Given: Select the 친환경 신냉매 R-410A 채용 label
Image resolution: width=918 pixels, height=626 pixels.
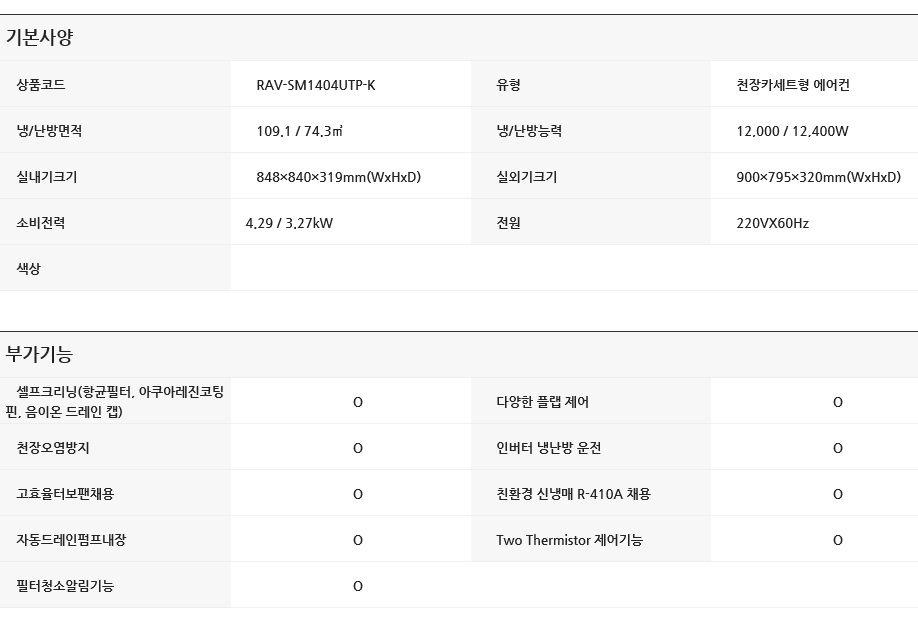Looking at the screenshot, I should 573,494.
